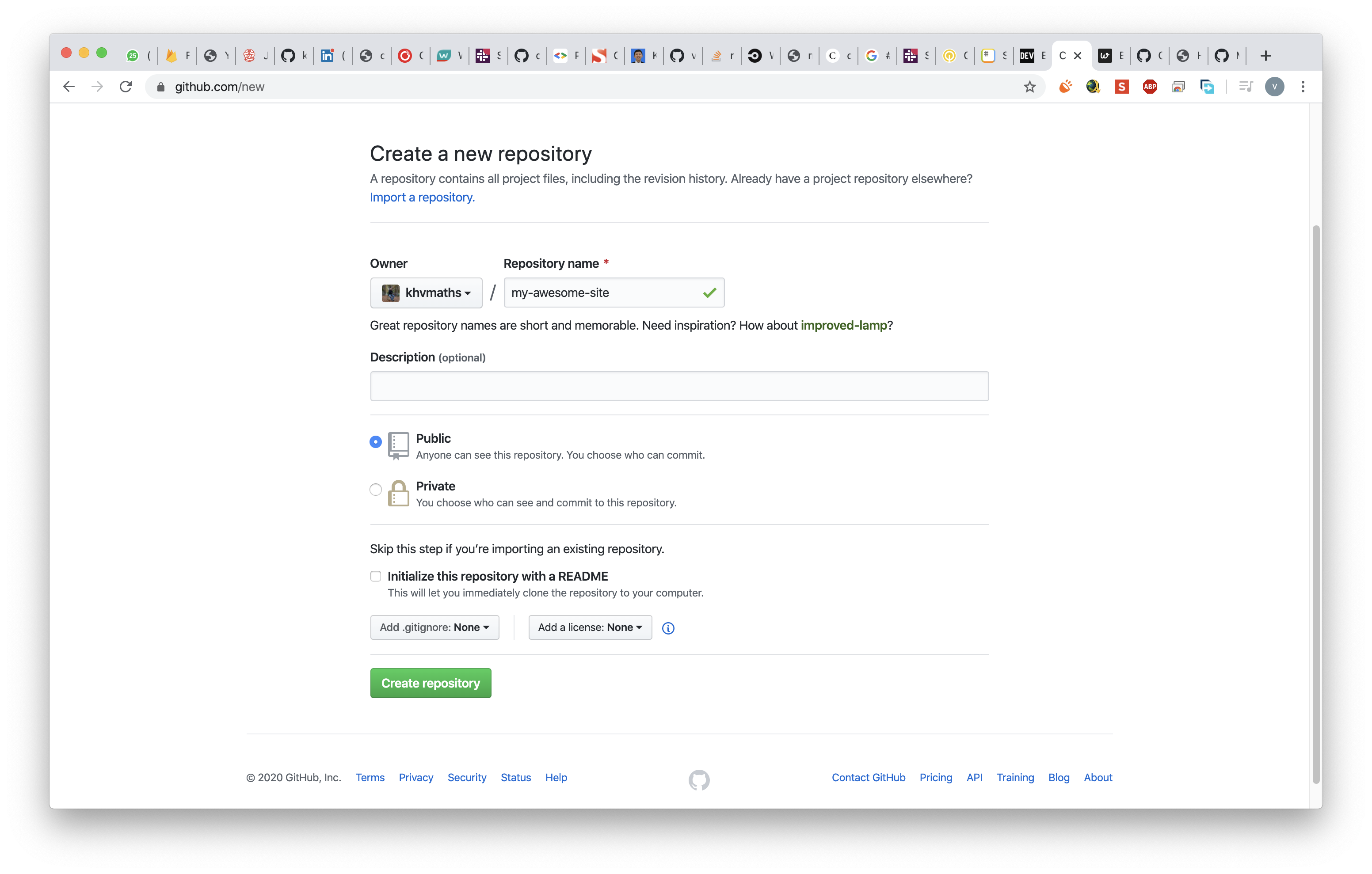The image size is (1372, 874).
Task: Open the Chrome three-dot menu
Action: pyautogui.click(x=1303, y=87)
